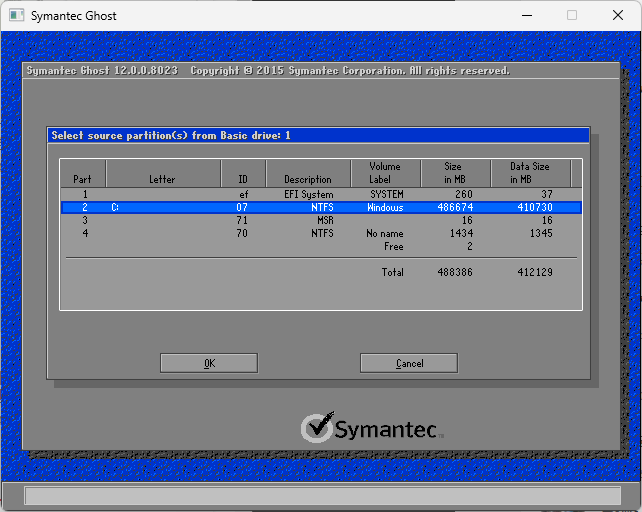
Task: Select partition 4 No name row
Action: [321, 233]
